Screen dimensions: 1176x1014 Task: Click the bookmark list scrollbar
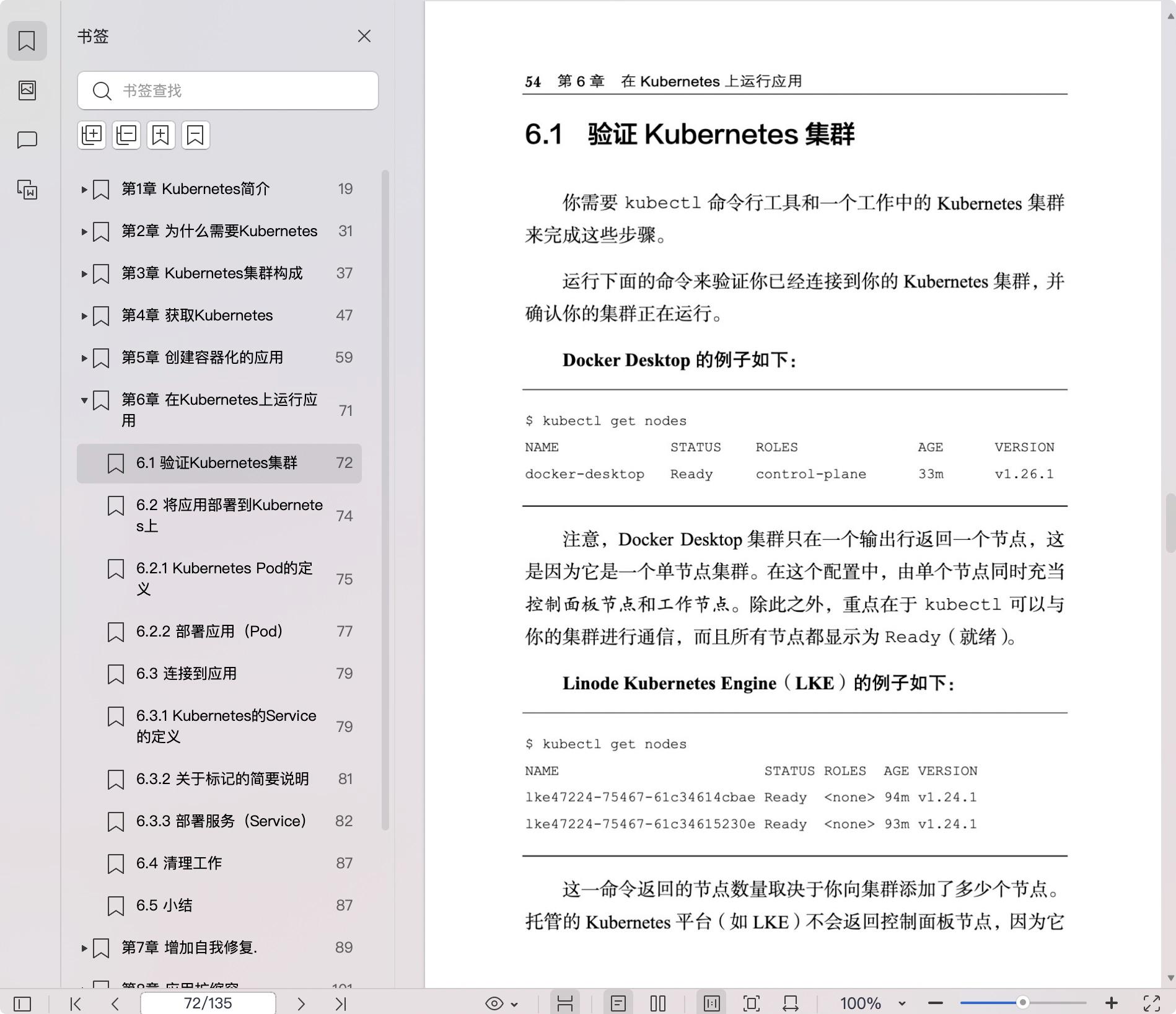coord(385,500)
